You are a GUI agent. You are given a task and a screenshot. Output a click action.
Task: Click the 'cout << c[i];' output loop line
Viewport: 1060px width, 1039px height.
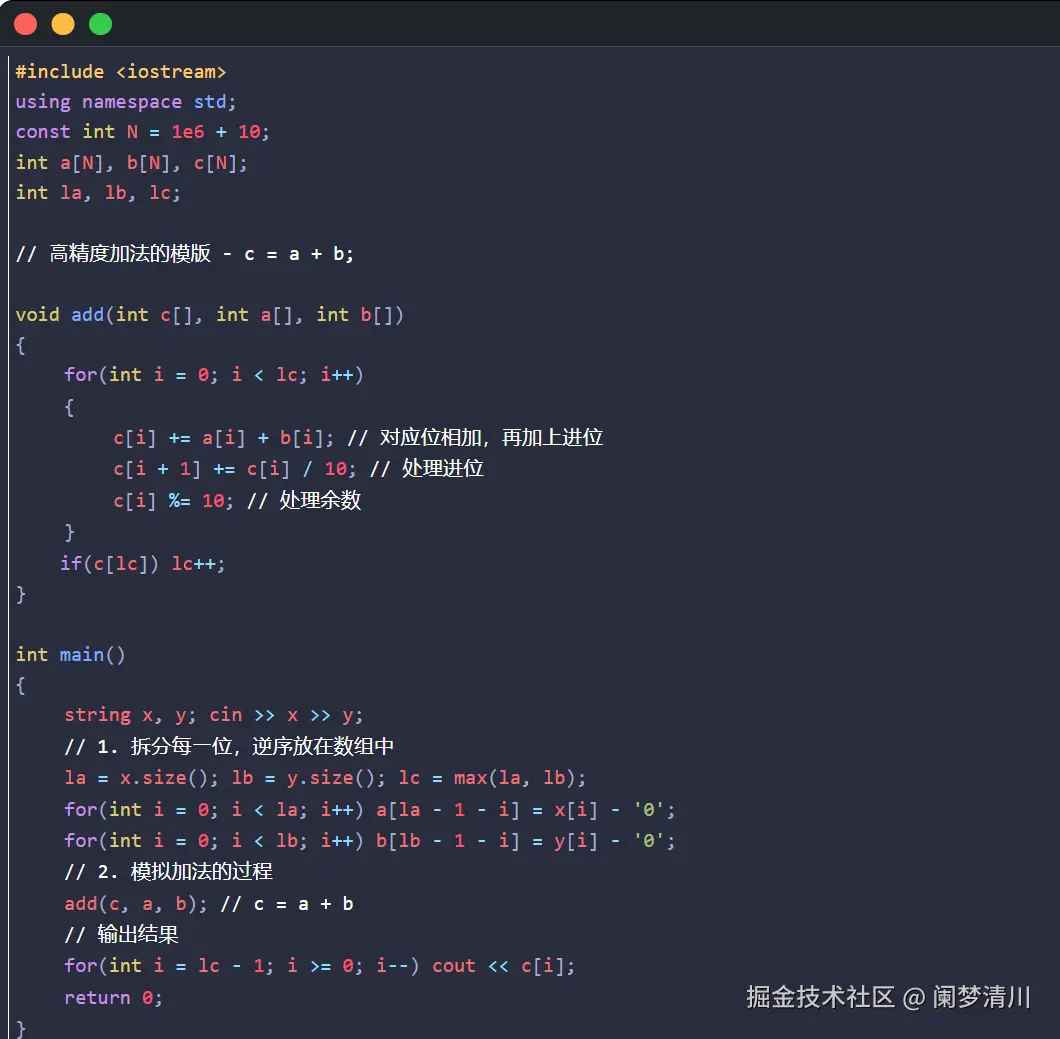click(320, 966)
